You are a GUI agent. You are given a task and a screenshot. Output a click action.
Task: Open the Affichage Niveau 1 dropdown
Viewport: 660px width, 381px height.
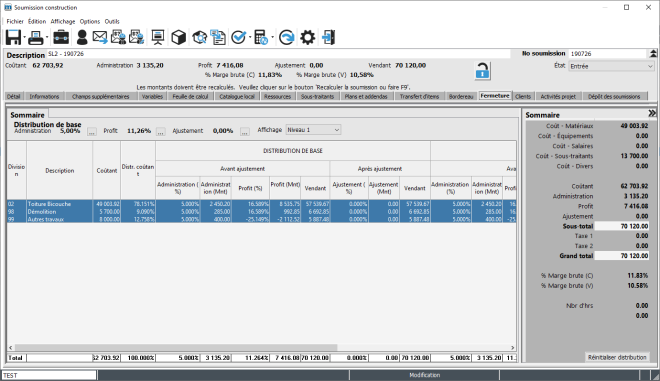(313, 130)
